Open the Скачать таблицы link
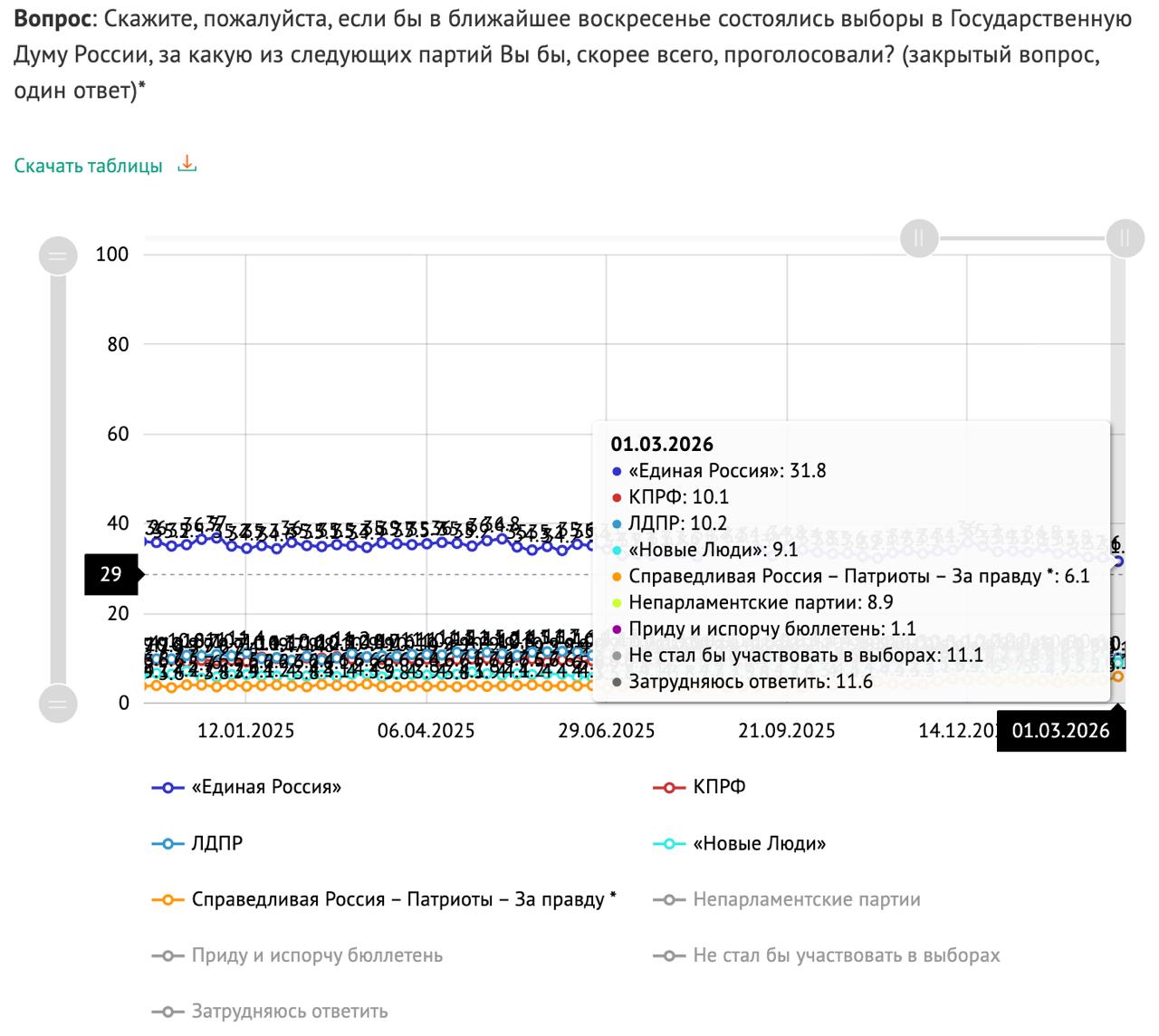This screenshot has height=1036, width=1159. (x=89, y=166)
